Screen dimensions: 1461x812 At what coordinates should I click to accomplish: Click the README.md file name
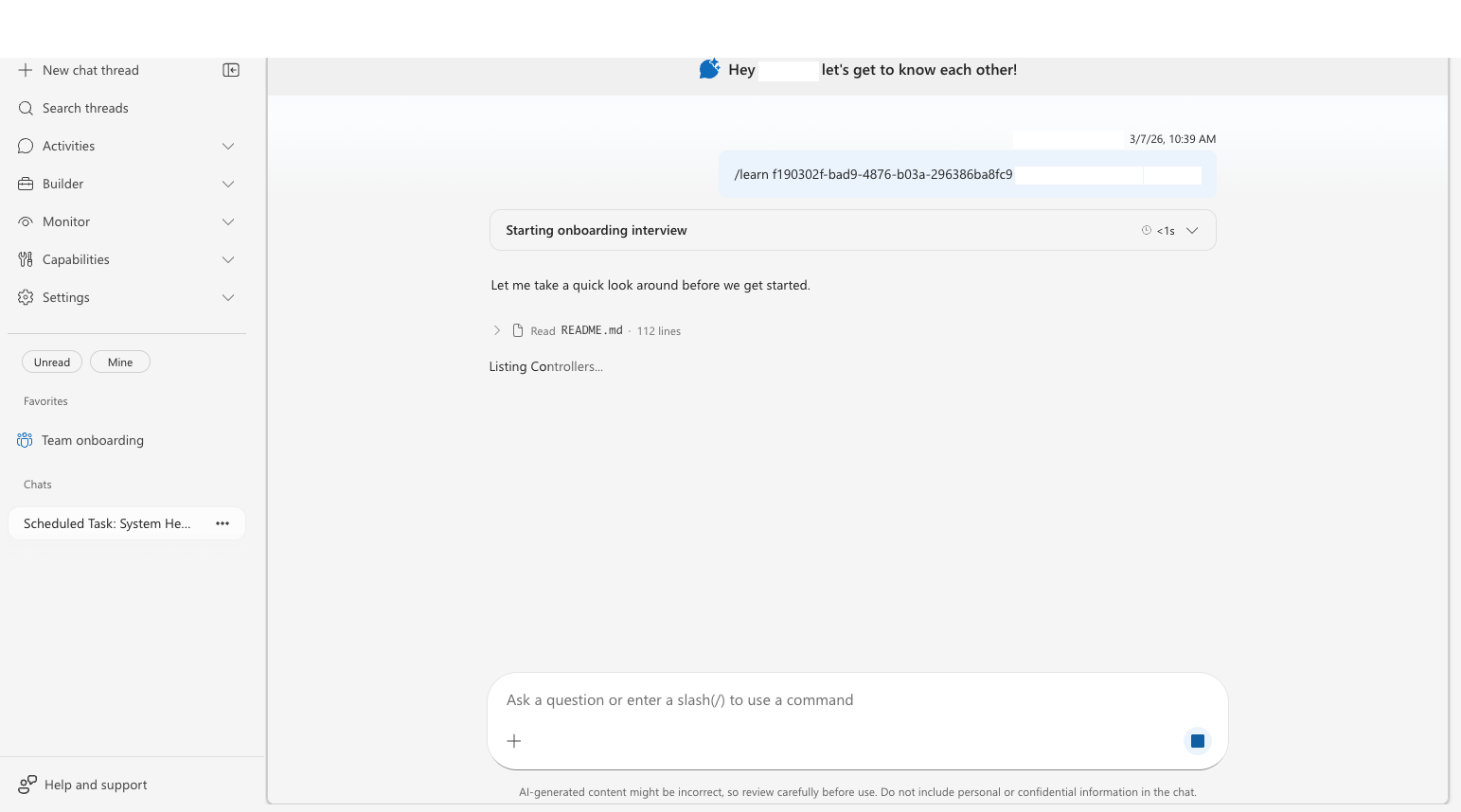click(592, 330)
